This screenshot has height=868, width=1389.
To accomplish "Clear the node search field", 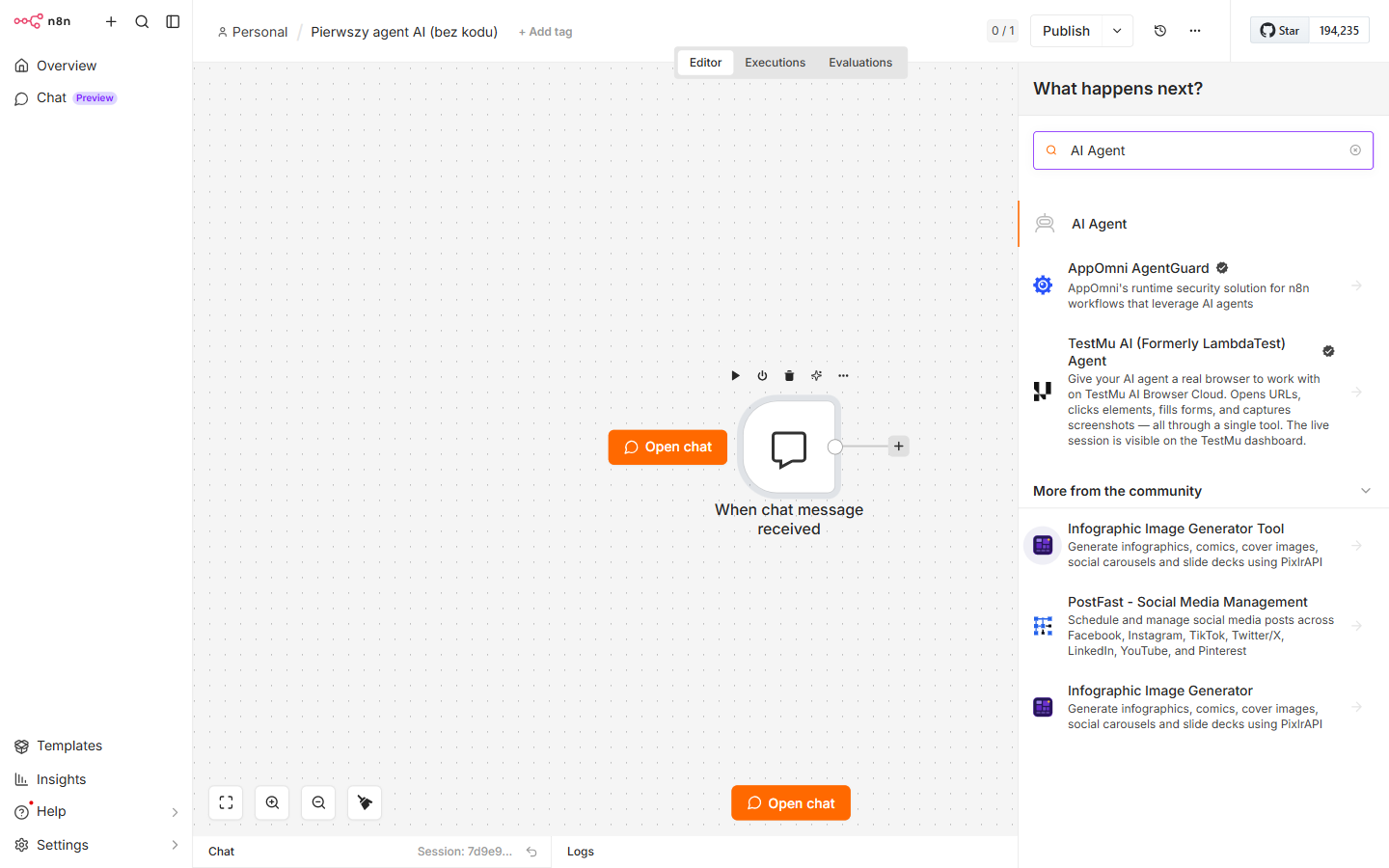I will pyautogui.click(x=1355, y=150).
